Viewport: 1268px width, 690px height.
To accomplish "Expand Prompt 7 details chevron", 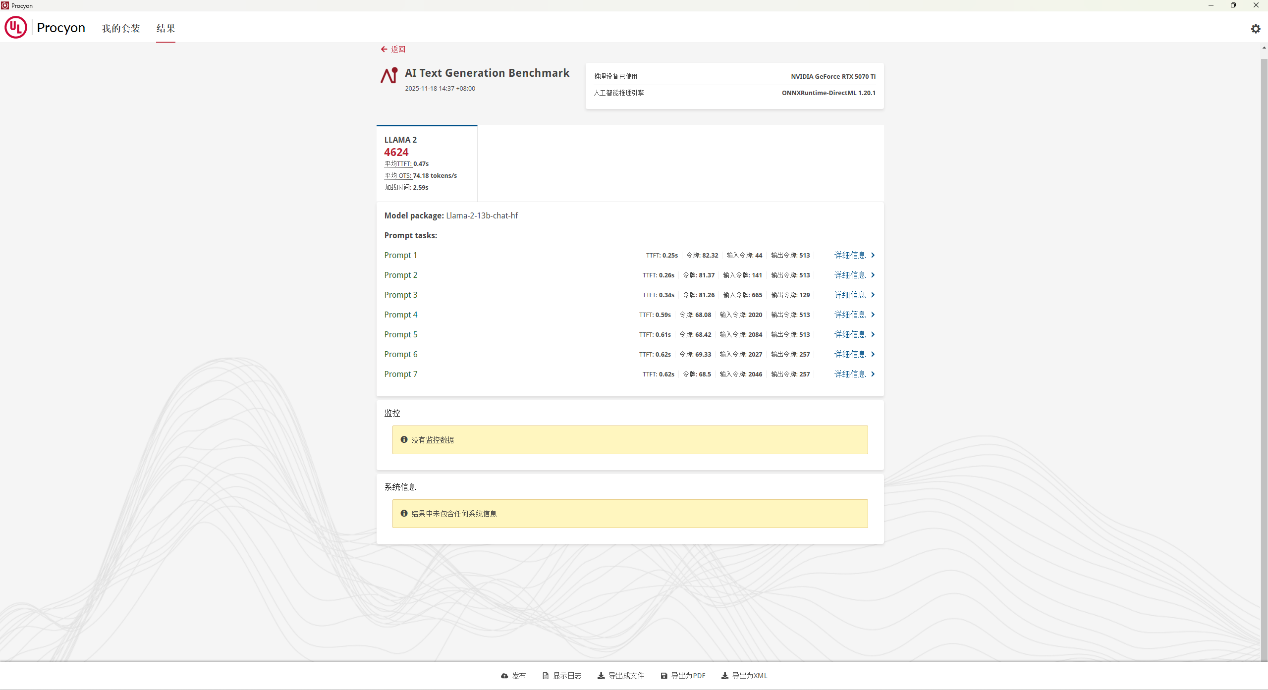I will coord(873,374).
